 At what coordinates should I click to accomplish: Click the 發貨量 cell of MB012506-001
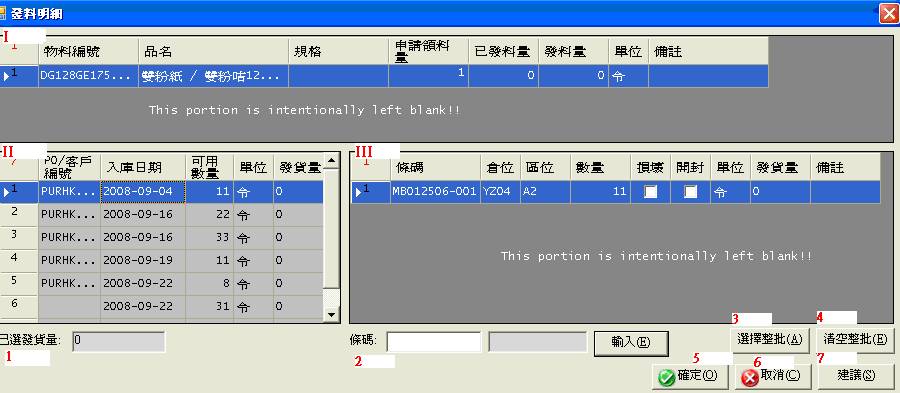[x=781, y=192]
